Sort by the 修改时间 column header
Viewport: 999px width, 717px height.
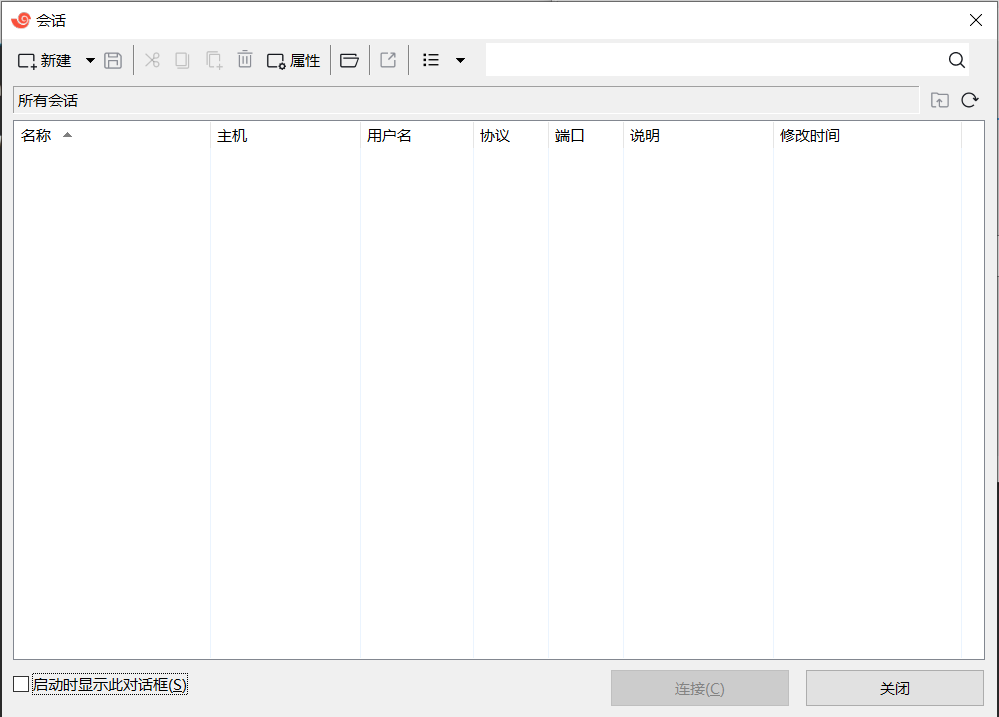tap(867, 136)
